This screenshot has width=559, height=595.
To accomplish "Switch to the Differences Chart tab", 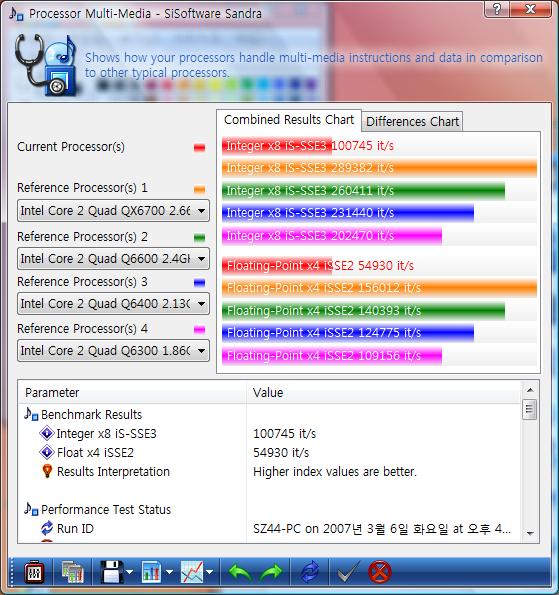I will 412,121.
